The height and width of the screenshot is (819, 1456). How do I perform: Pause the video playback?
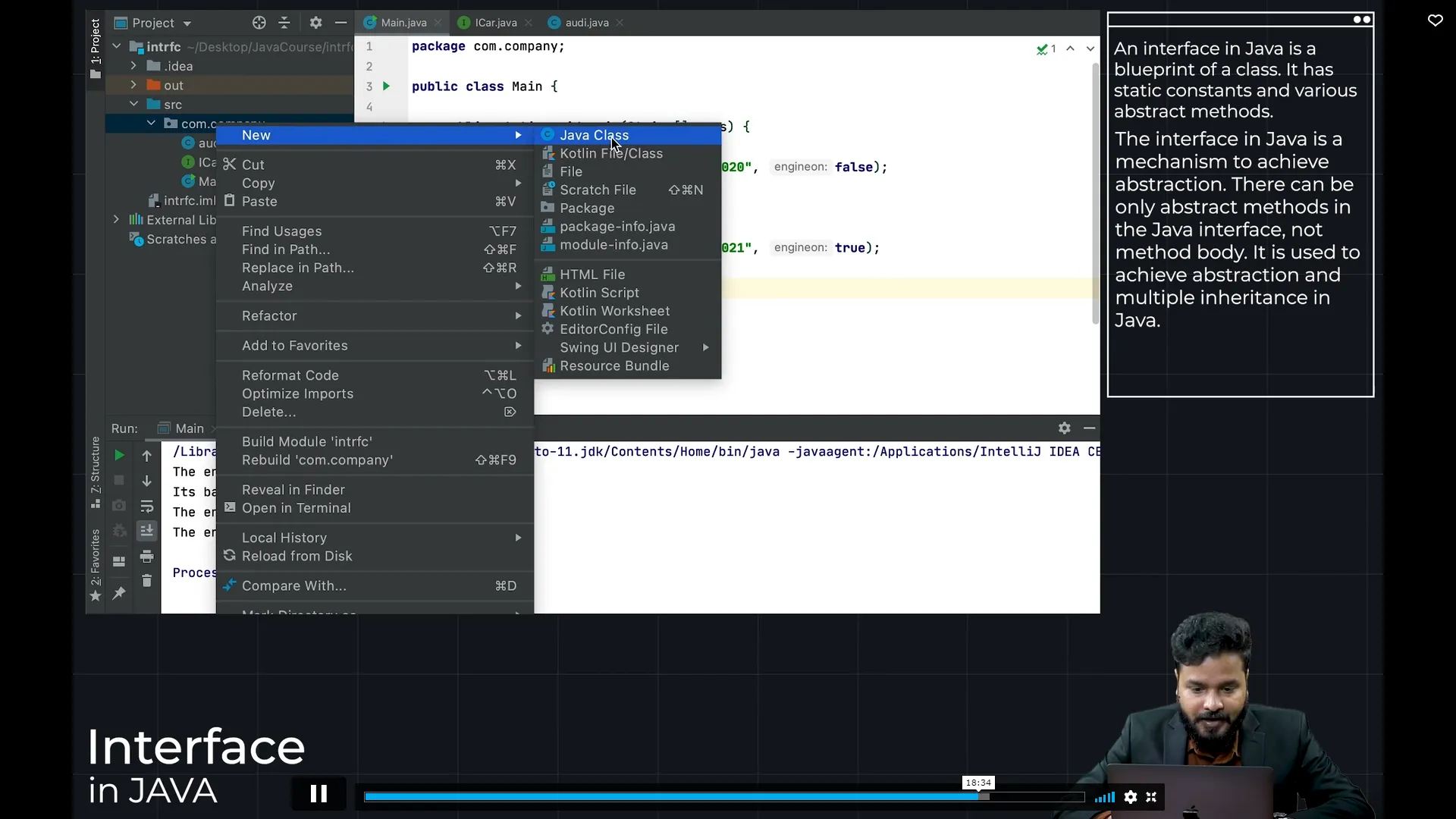pyautogui.click(x=318, y=793)
